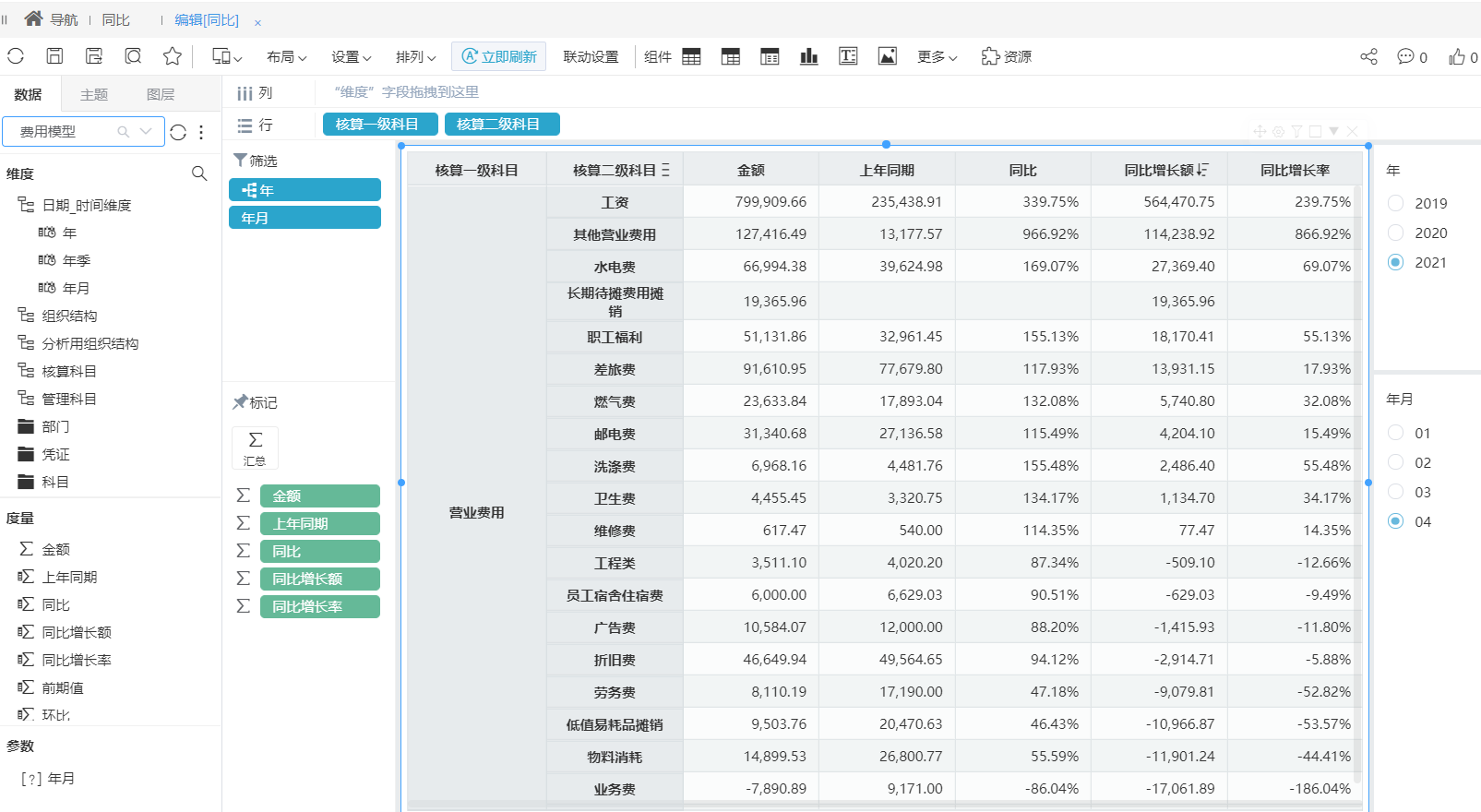Collapse 日期_时间维度 tree node
This screenshot has width=1481, height=812.
pos(26,205)
